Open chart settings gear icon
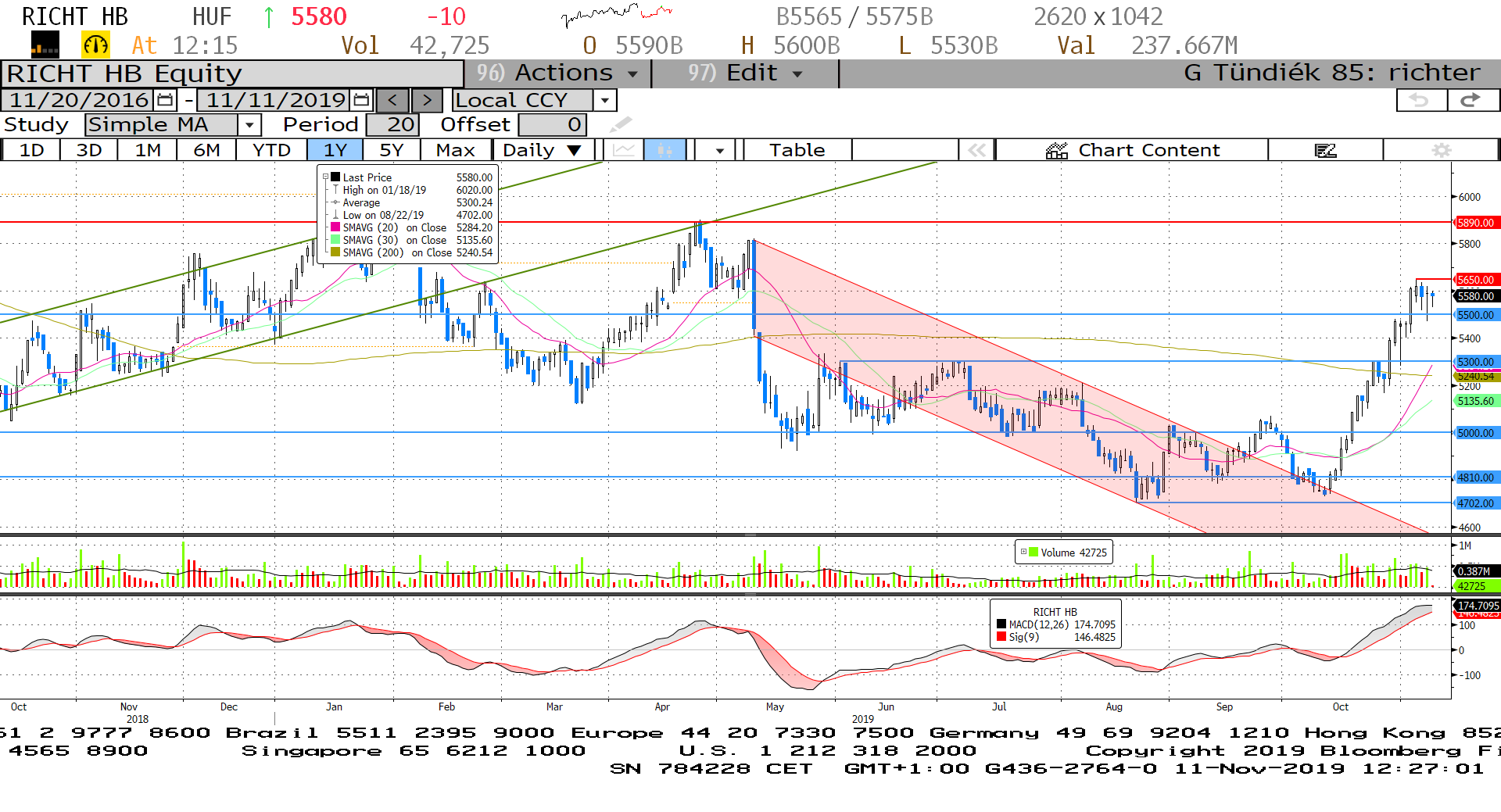Screen dimensions: 1501x812 (1441, 150)
